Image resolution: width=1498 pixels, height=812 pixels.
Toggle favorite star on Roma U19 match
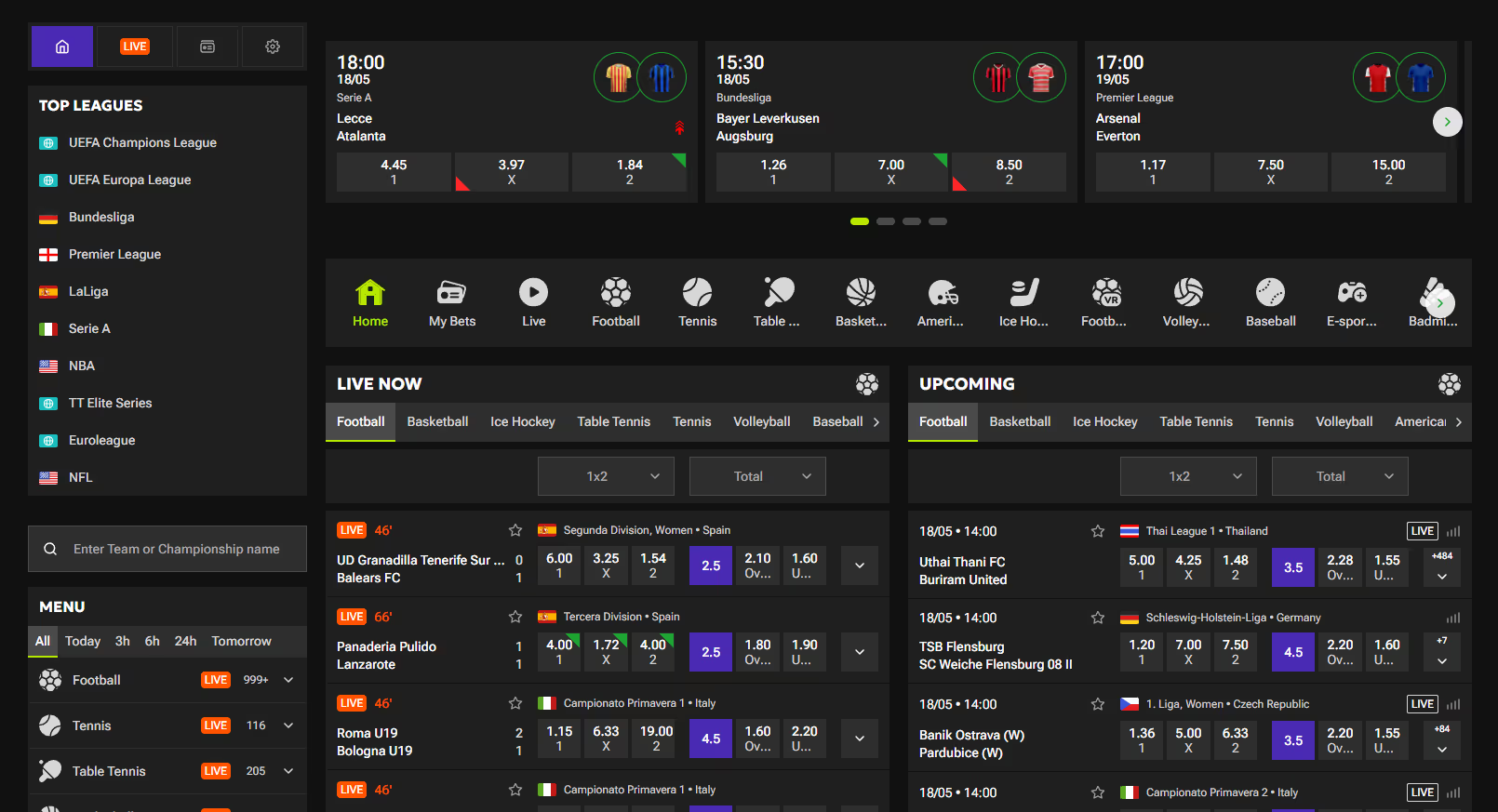(x=515, y=703)
